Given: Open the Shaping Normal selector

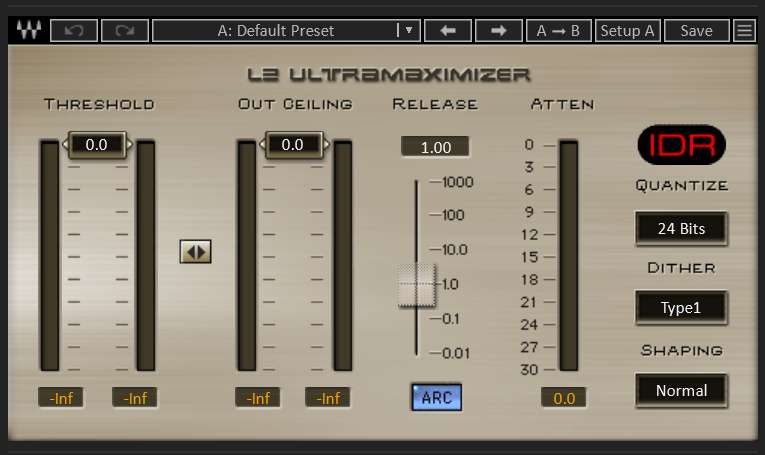Looking at the screenshot, I should [x=681, y=390].
